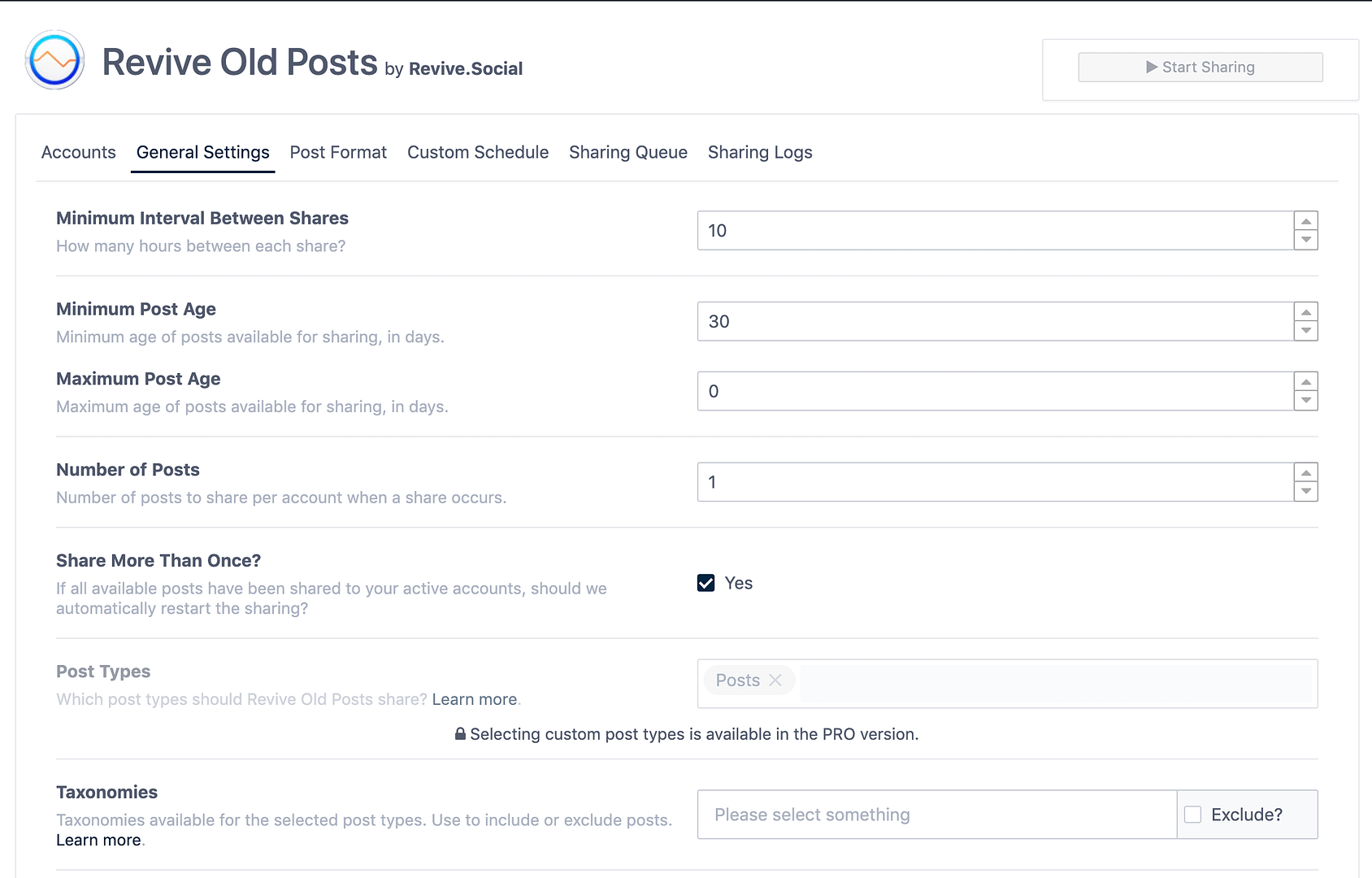The height and width of the screenshot is (878, 1372).
Task: Click the Revive Old Posts logo icon
Action: (54, 60)
